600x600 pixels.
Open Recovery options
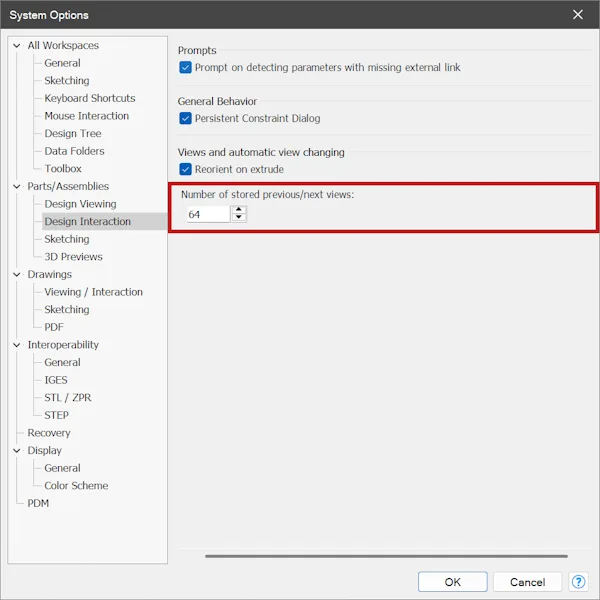pyautogui.click(x=49, y=433)
